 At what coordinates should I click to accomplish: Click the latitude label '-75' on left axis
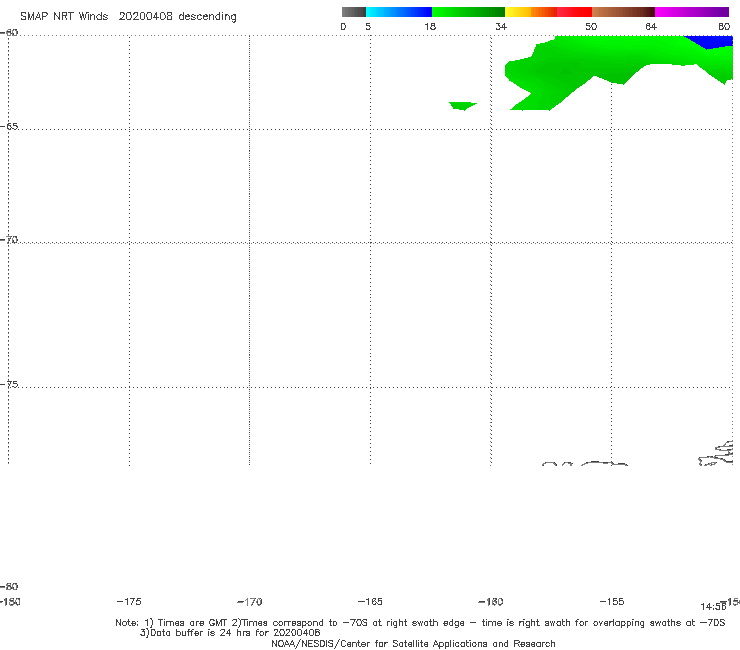(x=9, y=384)
